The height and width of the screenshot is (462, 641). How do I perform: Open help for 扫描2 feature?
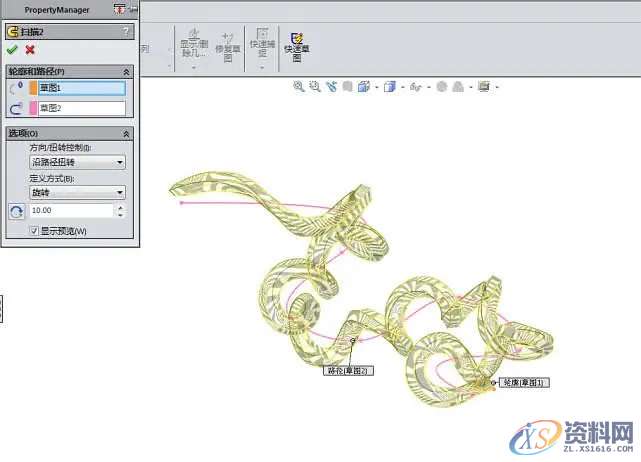click(126, 31)
